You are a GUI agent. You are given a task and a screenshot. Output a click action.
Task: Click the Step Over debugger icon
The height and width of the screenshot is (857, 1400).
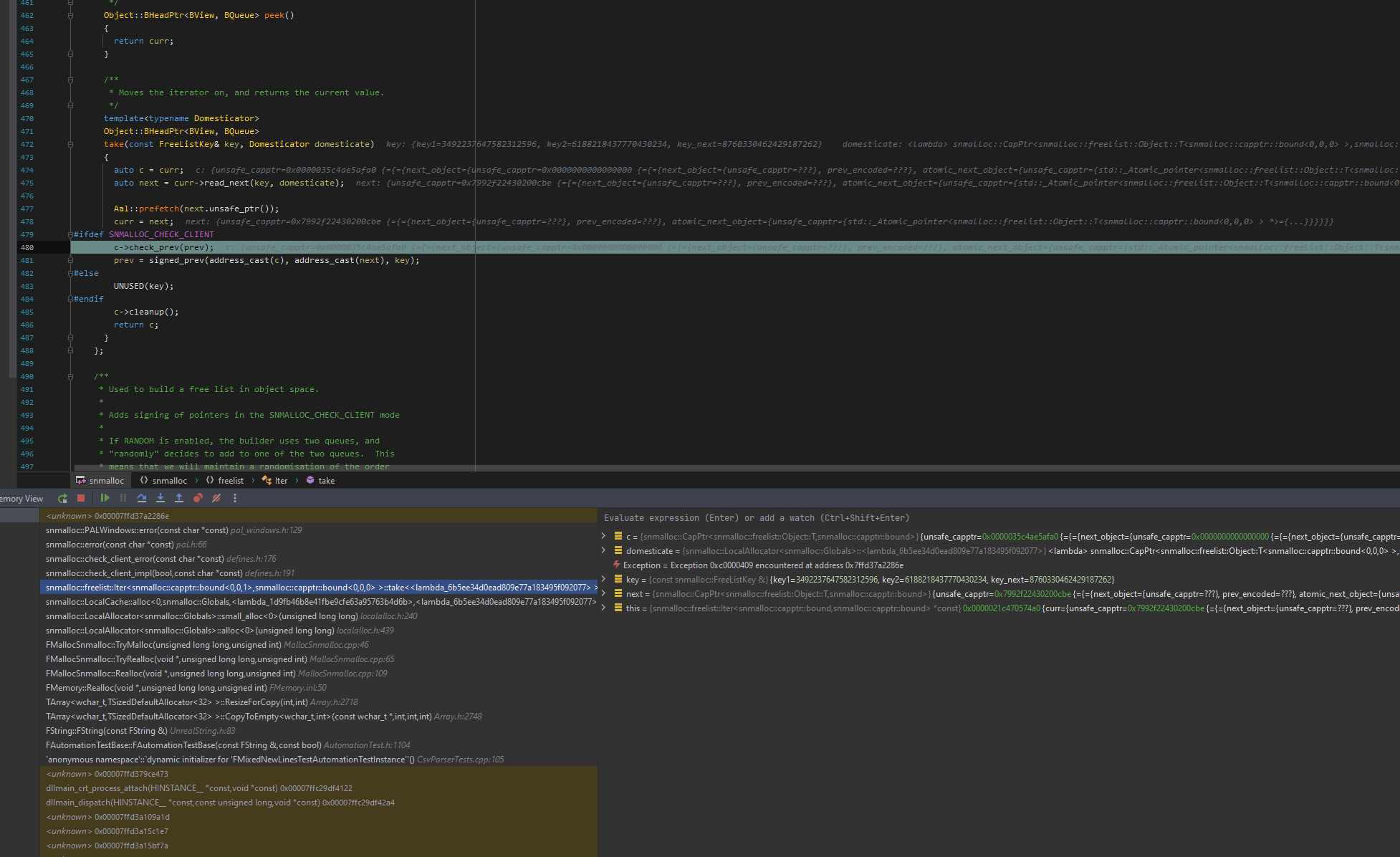(142, 498)
